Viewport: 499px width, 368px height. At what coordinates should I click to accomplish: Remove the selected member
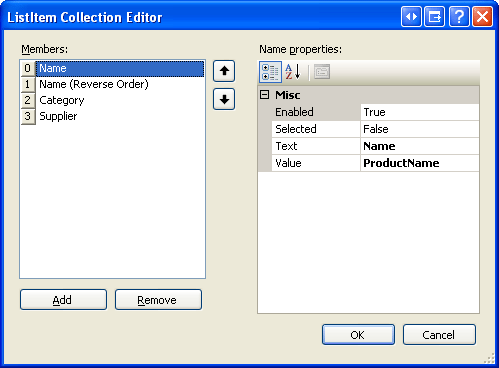click(x=158, y=300)
